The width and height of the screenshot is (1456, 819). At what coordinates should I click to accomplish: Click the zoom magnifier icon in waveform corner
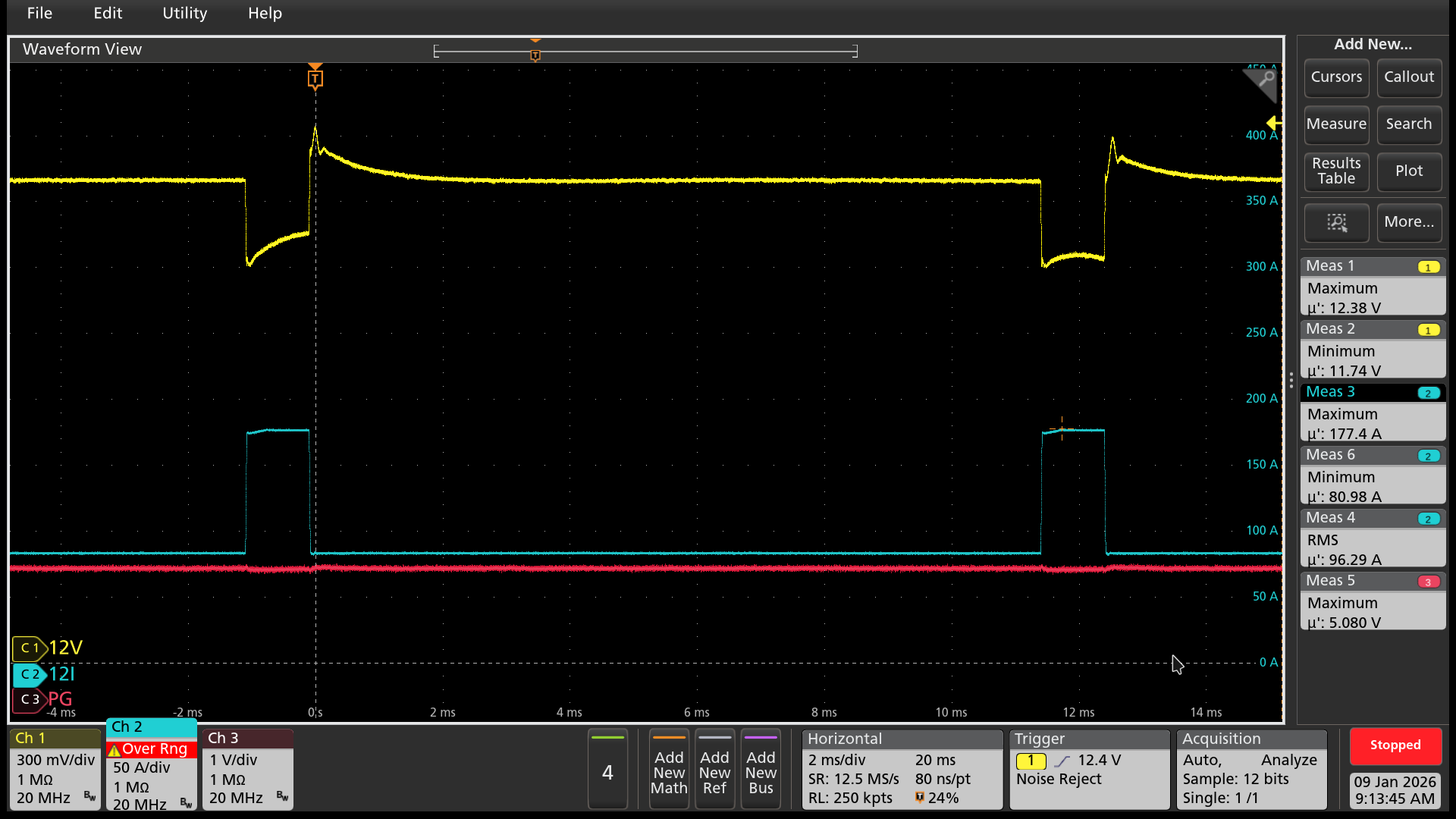(1263, 80)
